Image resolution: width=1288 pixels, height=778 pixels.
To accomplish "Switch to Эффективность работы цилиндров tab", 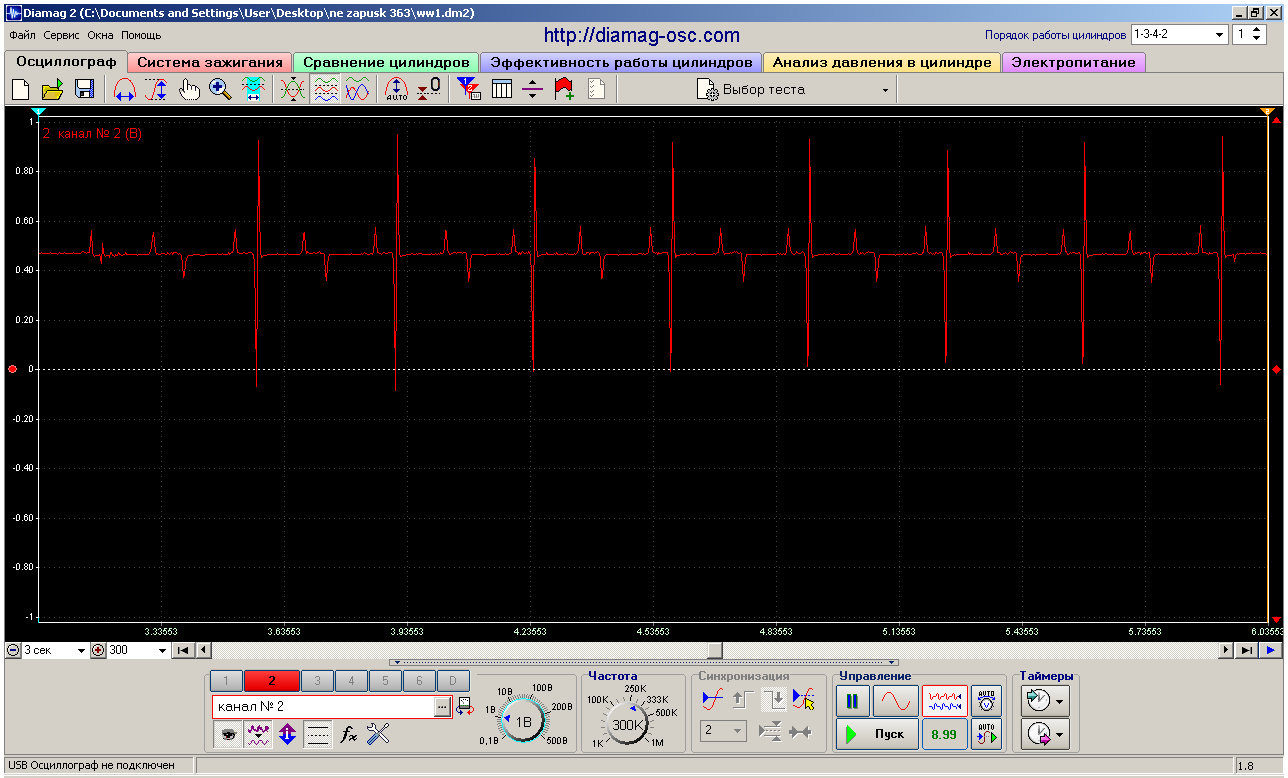I will click(621, 62).
